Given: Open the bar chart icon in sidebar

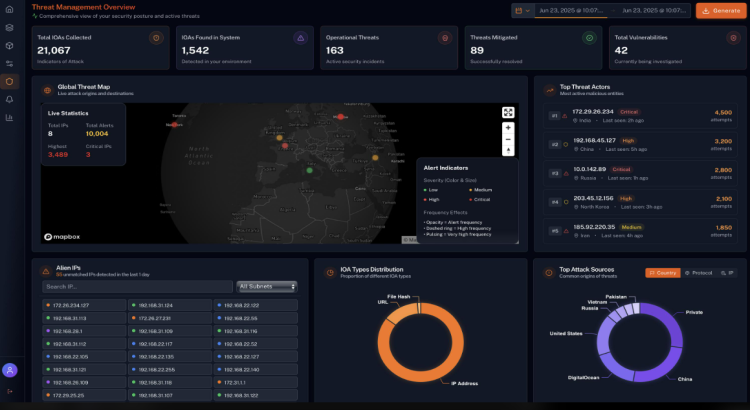Looking at the screenshot, I should (9, 118).
